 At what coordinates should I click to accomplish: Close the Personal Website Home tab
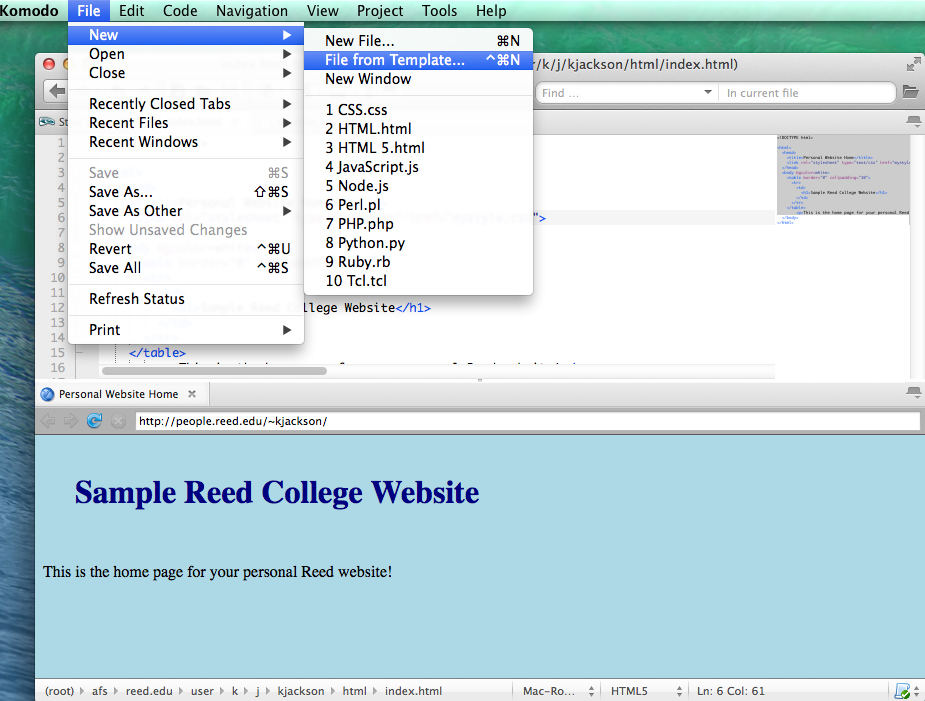click(192, 394)
